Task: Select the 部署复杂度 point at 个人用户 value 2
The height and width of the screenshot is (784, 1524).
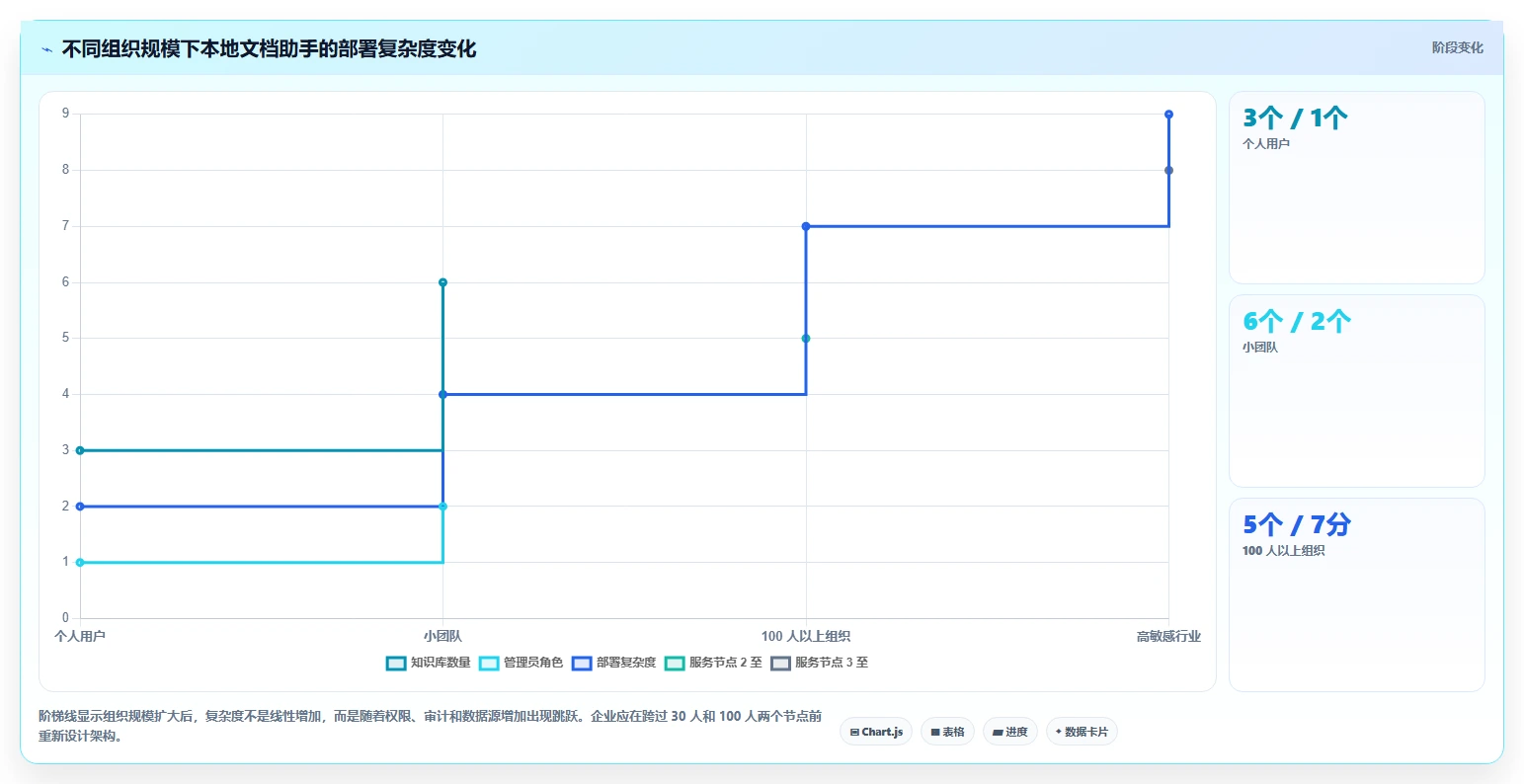Action: (80, 507)
